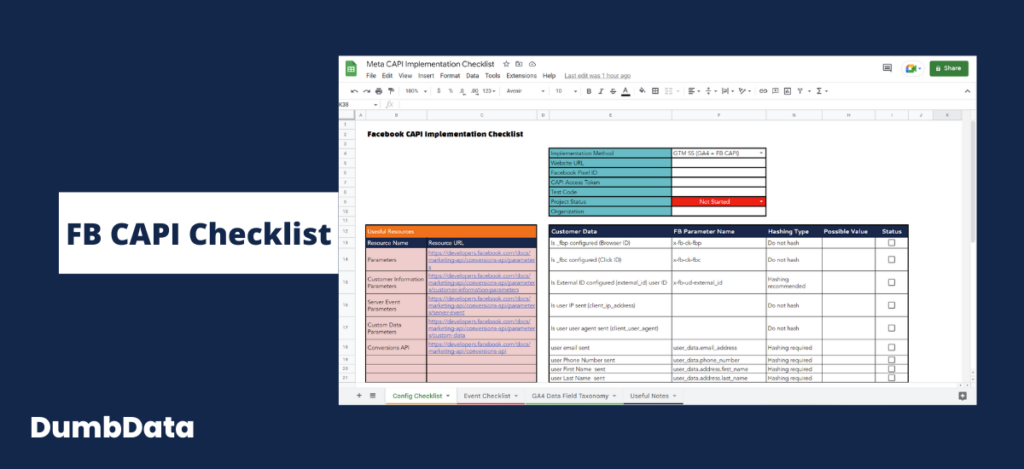
Task: Open the text rotation dropdown
Action: [744, 91]
